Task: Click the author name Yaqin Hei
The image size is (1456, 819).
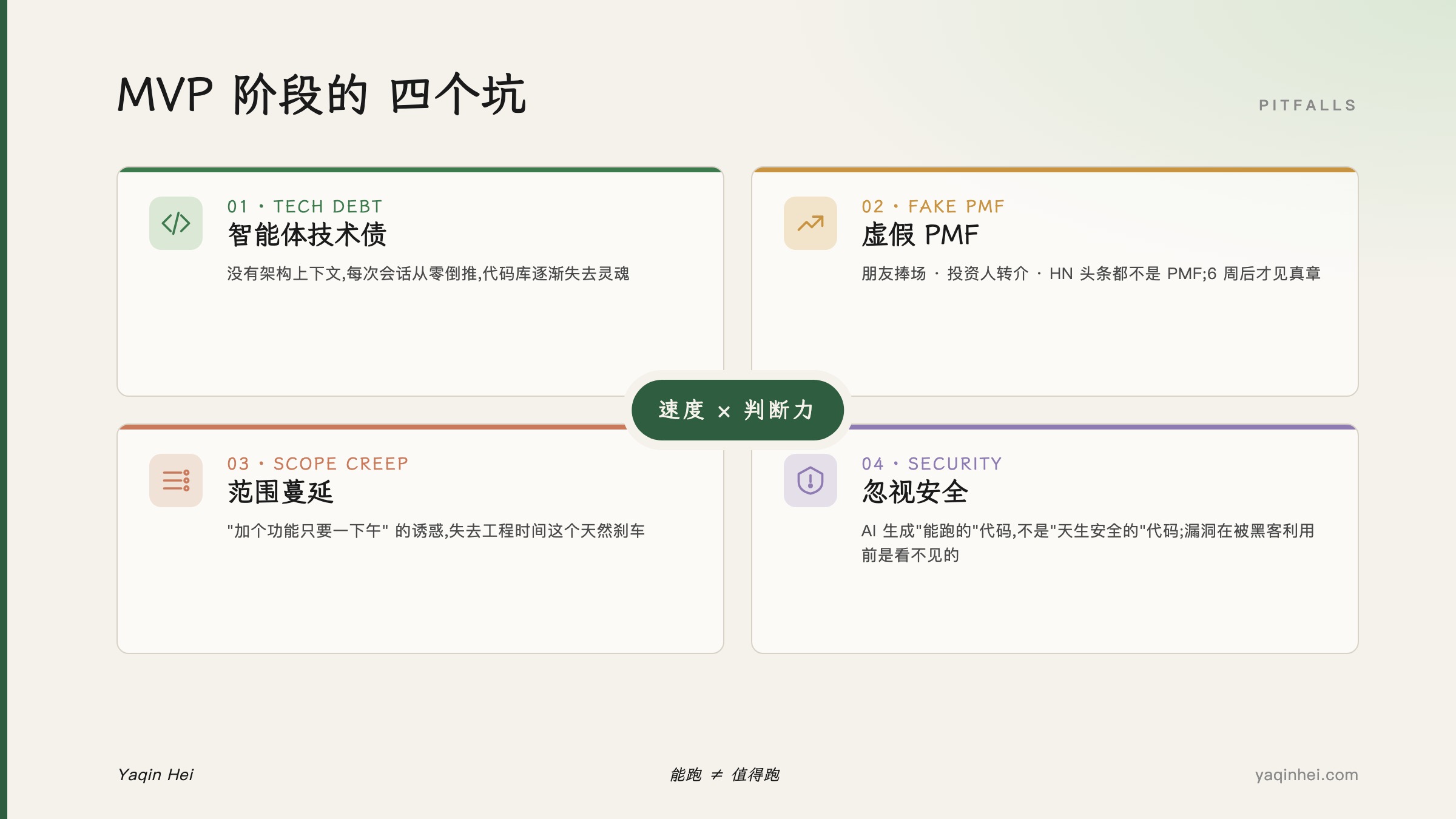Action: coord(155,775)
